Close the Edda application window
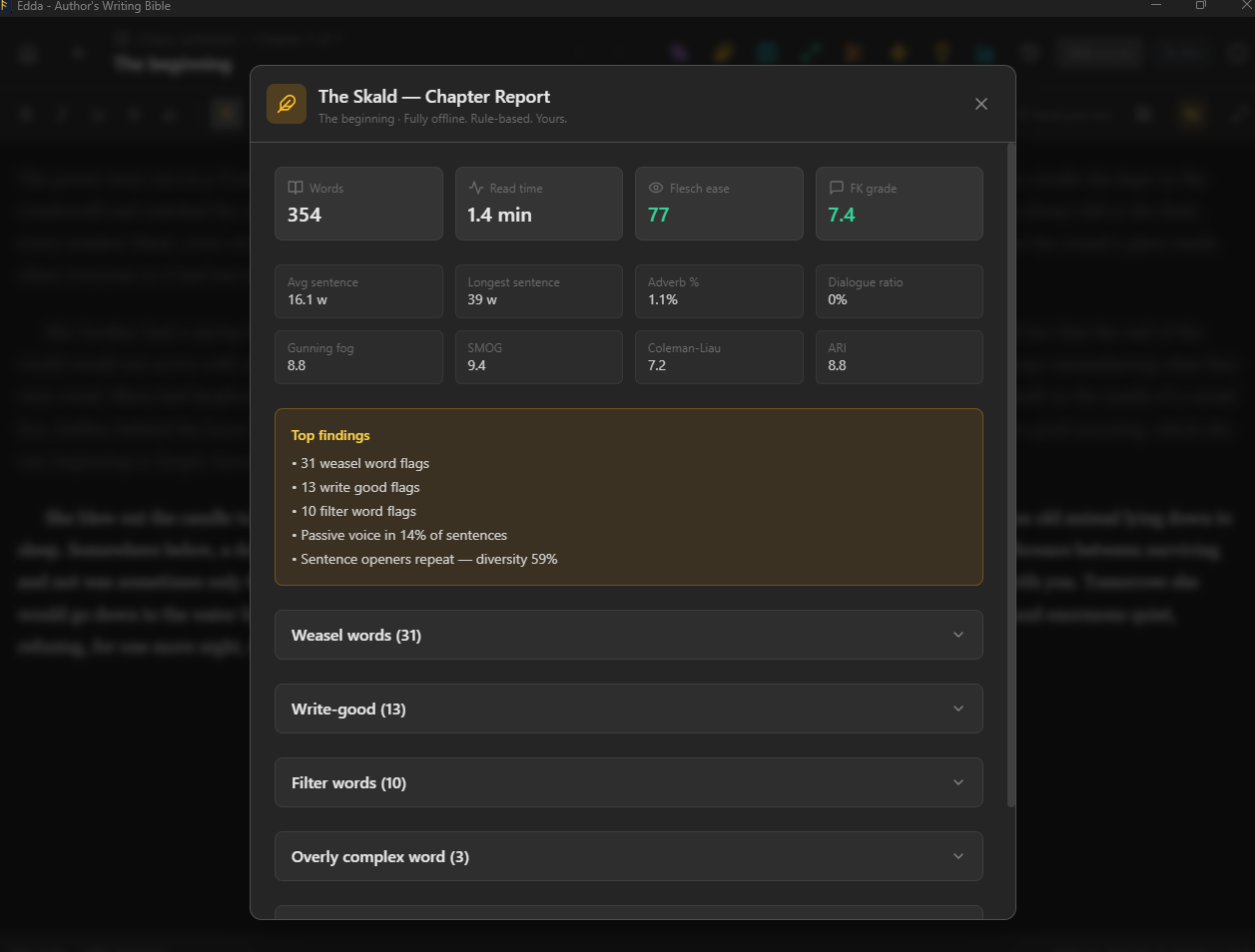The image size is (1255, 952). [x=1245, y=6]
